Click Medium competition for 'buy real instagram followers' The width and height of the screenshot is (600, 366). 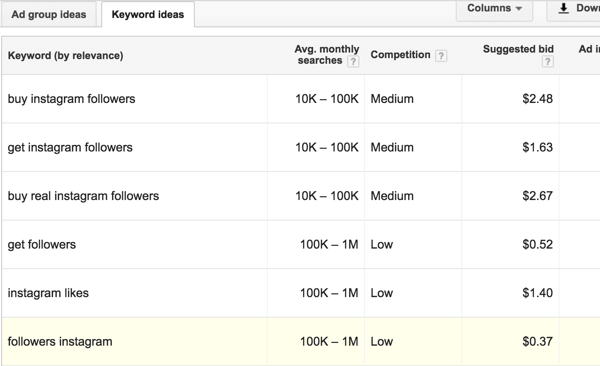tap(392, 196)
